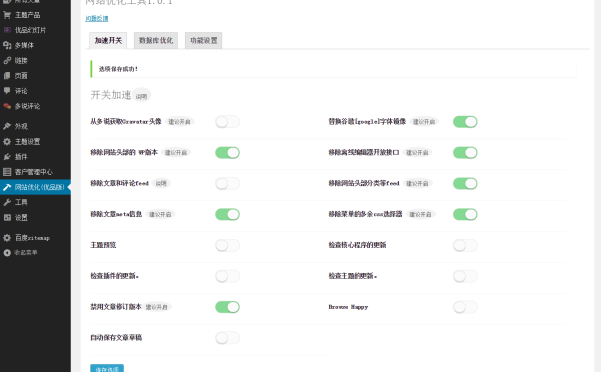
Task: Disable the 移除网站头部分类等feed switch
Action: [465, 184]
